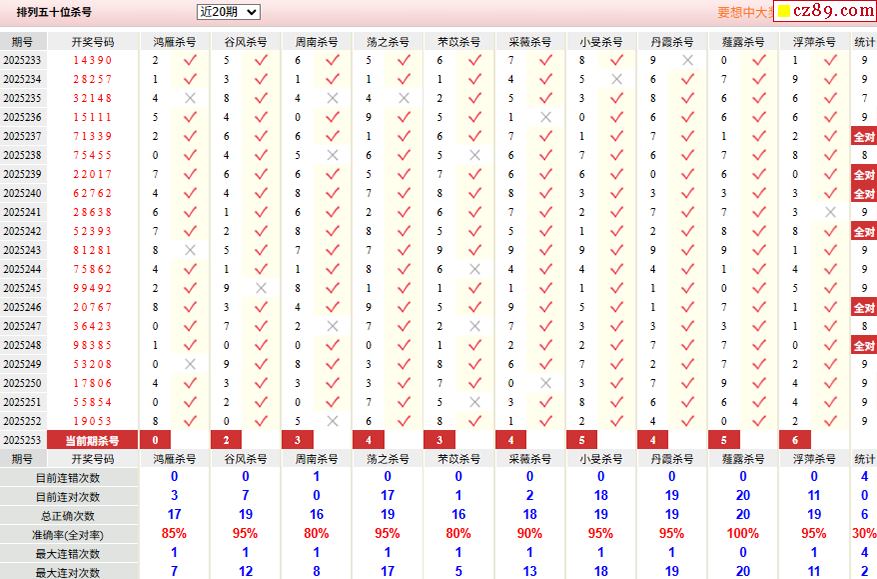Image resolution: width=877 pixels, height=579 pixels.
Task: Click the X mark in row 2025252 周南 column
Action: 332,421
